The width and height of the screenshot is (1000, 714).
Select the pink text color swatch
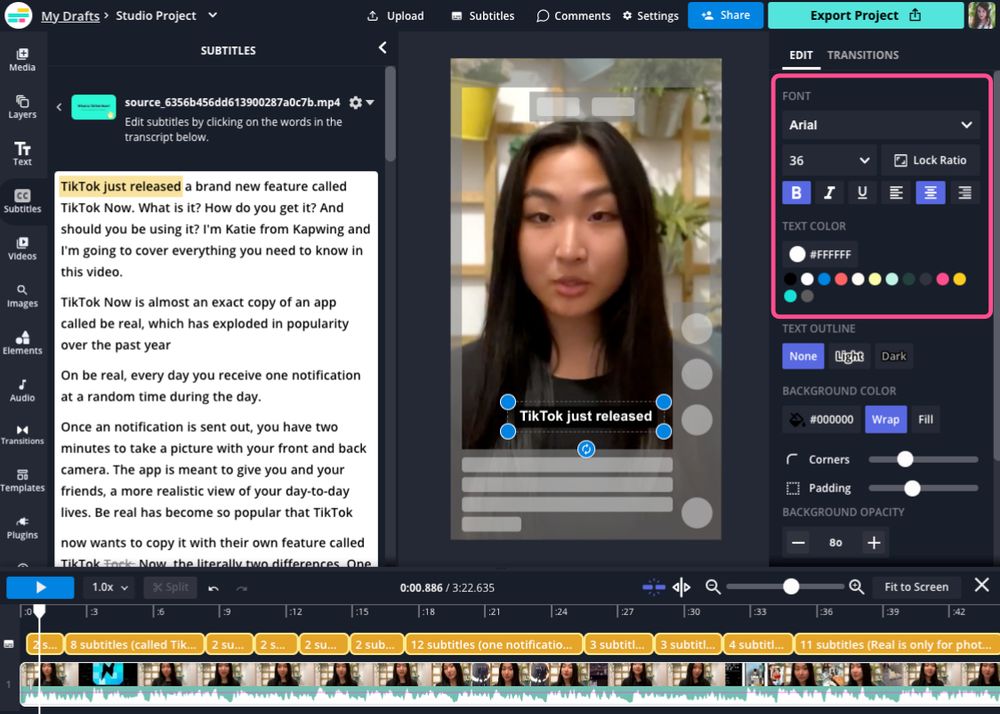[x=940, y=279]
